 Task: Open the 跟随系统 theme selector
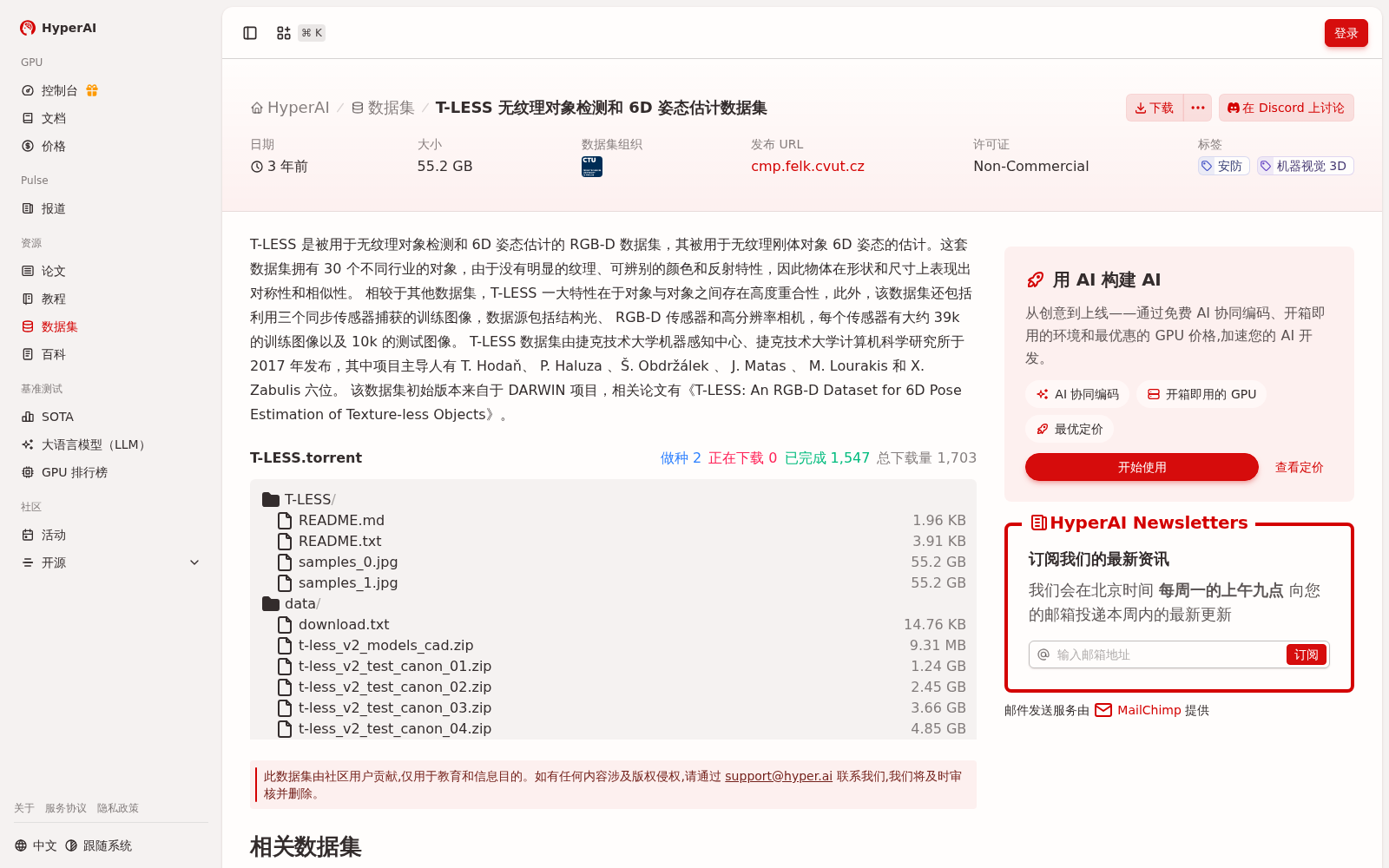coord(98,845)
